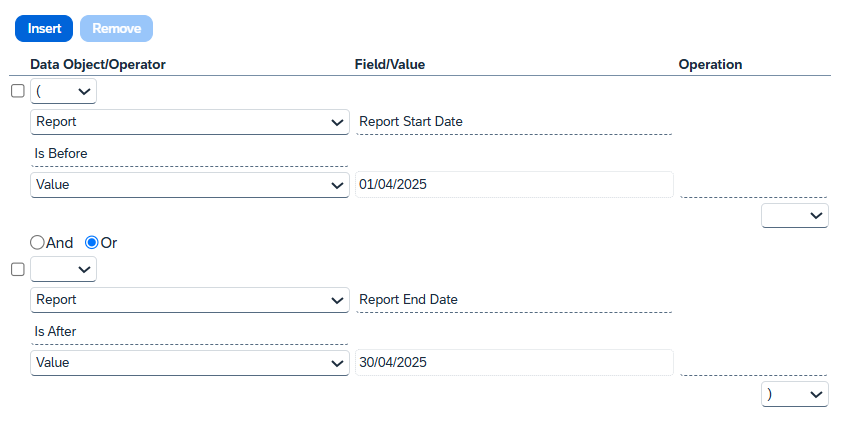
Task: Open the empty operation dropdown for first condition
Action: (795, 216)
